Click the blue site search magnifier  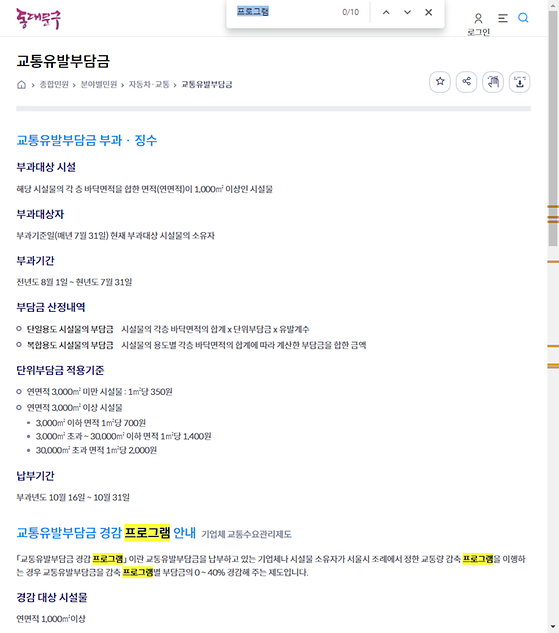coord(523,18)
